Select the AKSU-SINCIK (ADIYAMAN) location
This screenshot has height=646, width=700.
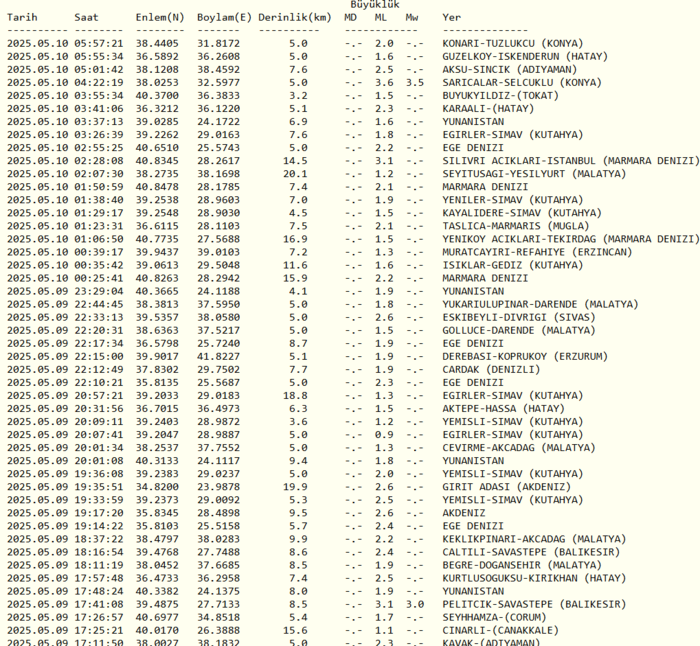click(x=510, y=70)
